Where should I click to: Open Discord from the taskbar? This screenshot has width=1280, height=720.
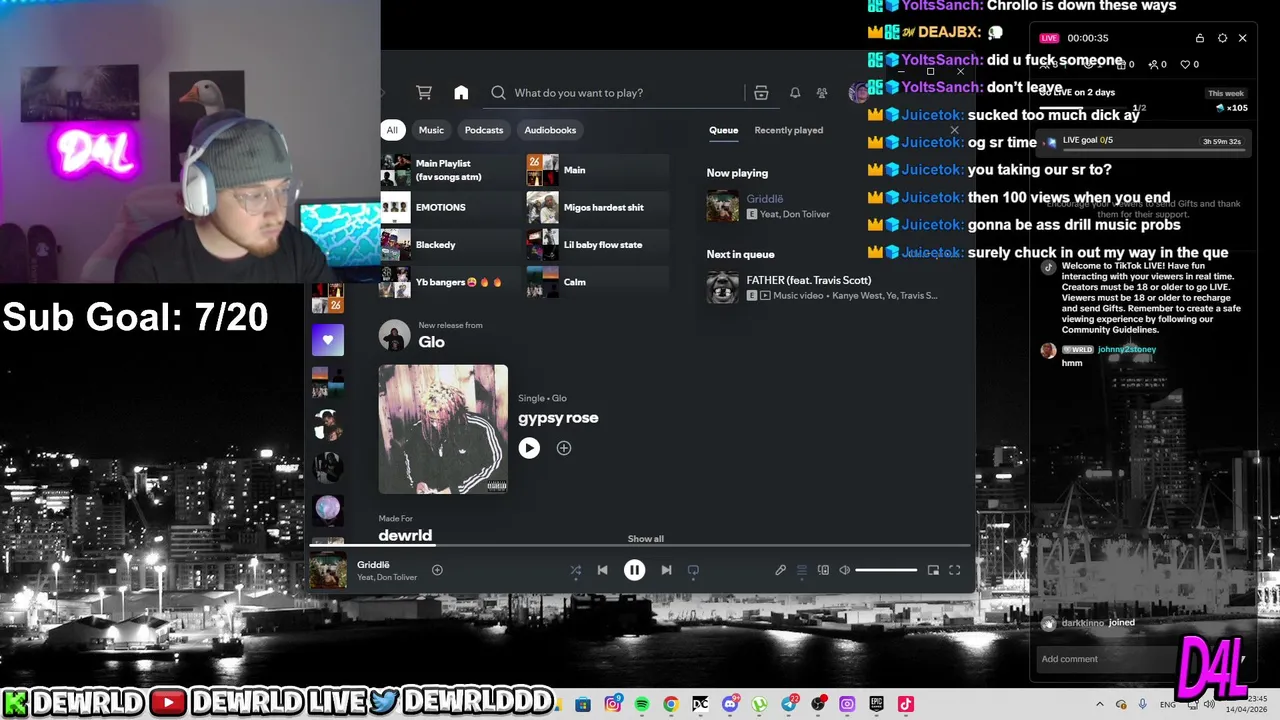[730, 704]
